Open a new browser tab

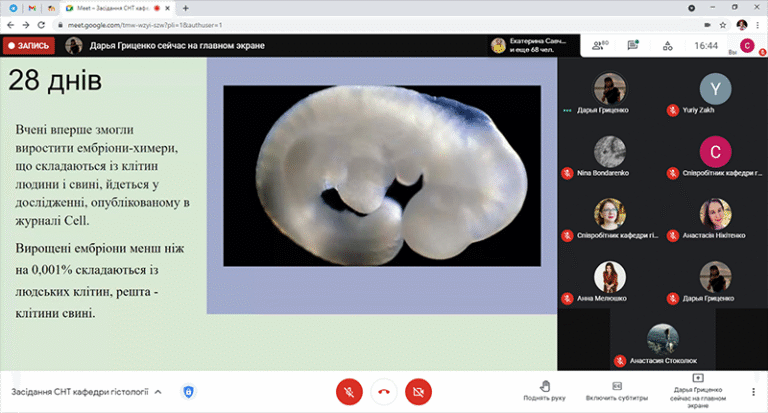click(186, 7)
